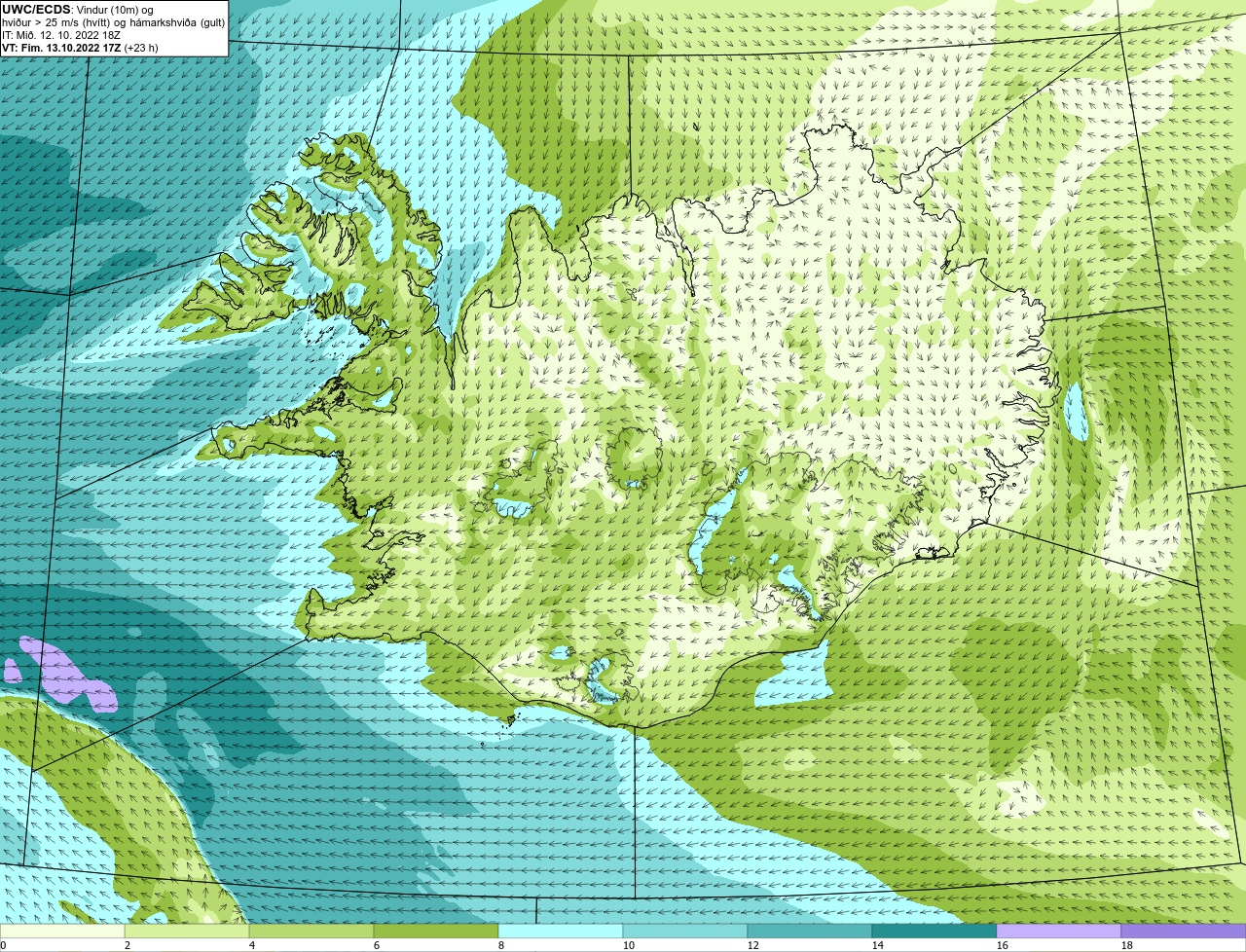
Task: Click the initial time 'IT: Mið. 12. 10. 2022 18Z'
Action: point(61,35)
